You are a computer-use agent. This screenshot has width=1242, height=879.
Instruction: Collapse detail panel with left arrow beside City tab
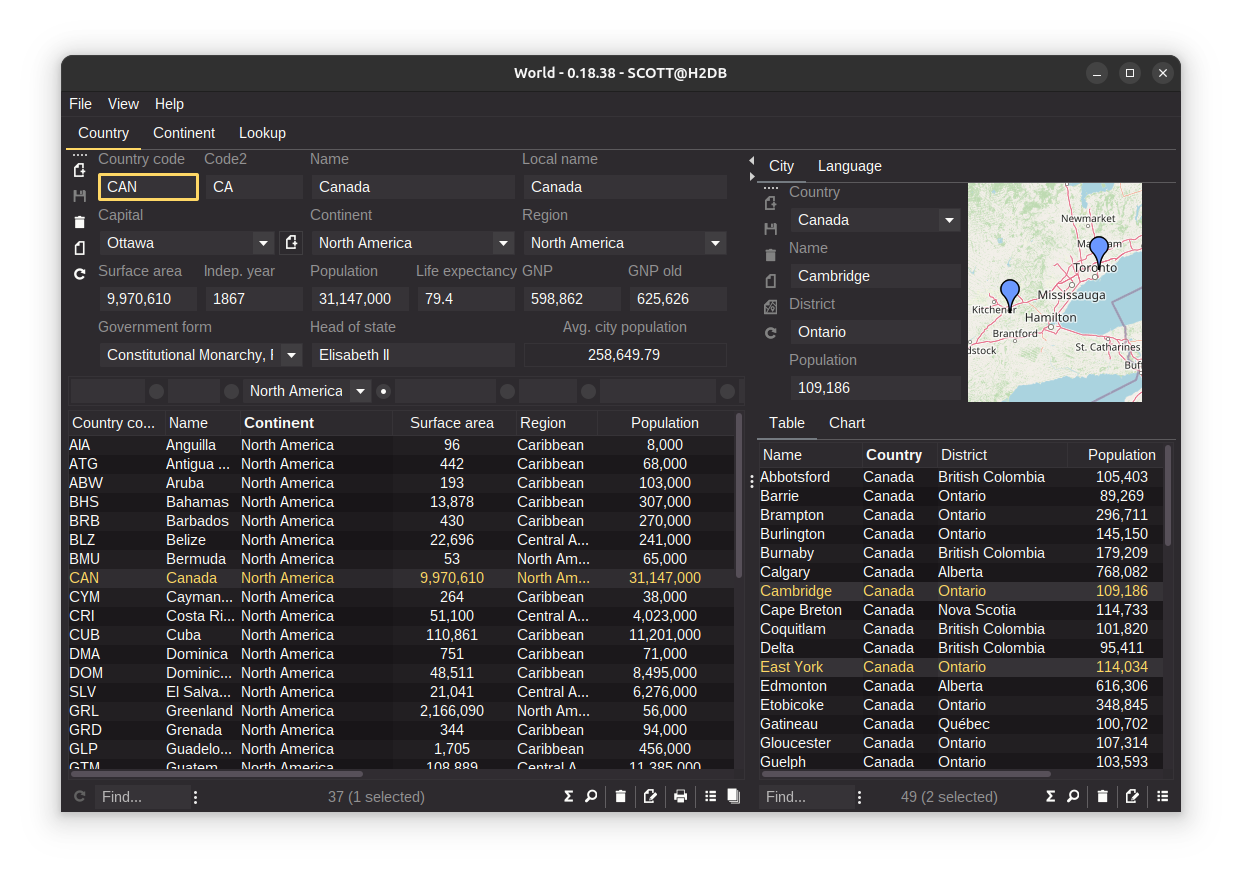(x=752, y=160)
